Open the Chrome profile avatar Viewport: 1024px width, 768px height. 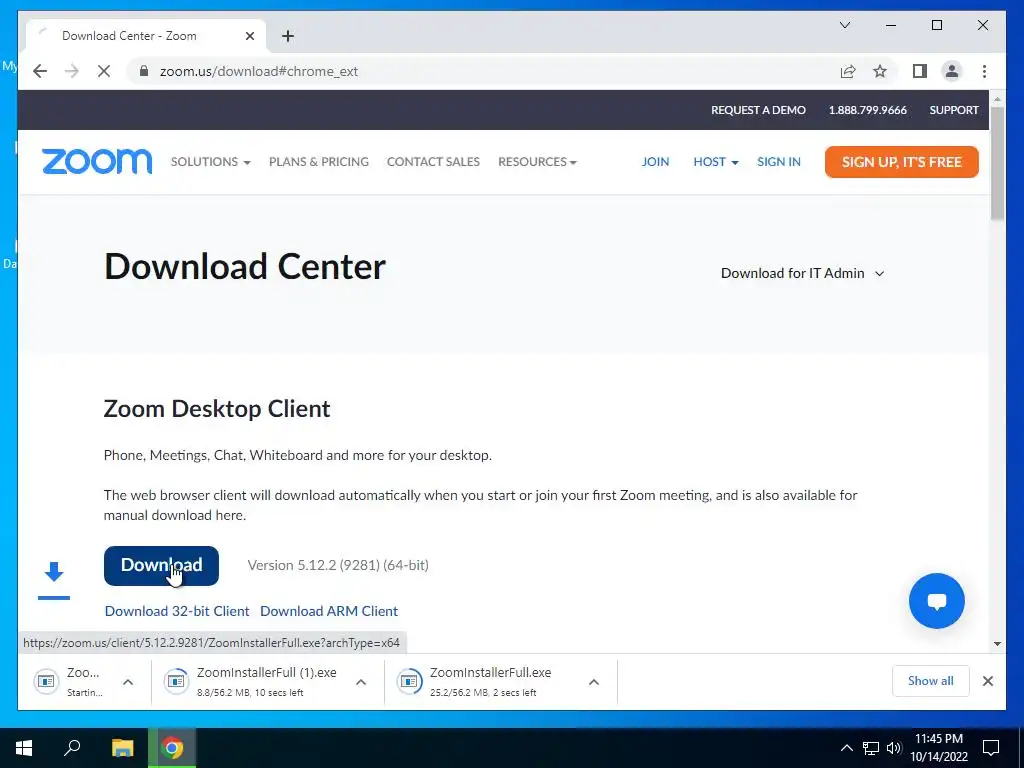coord(952,71)
